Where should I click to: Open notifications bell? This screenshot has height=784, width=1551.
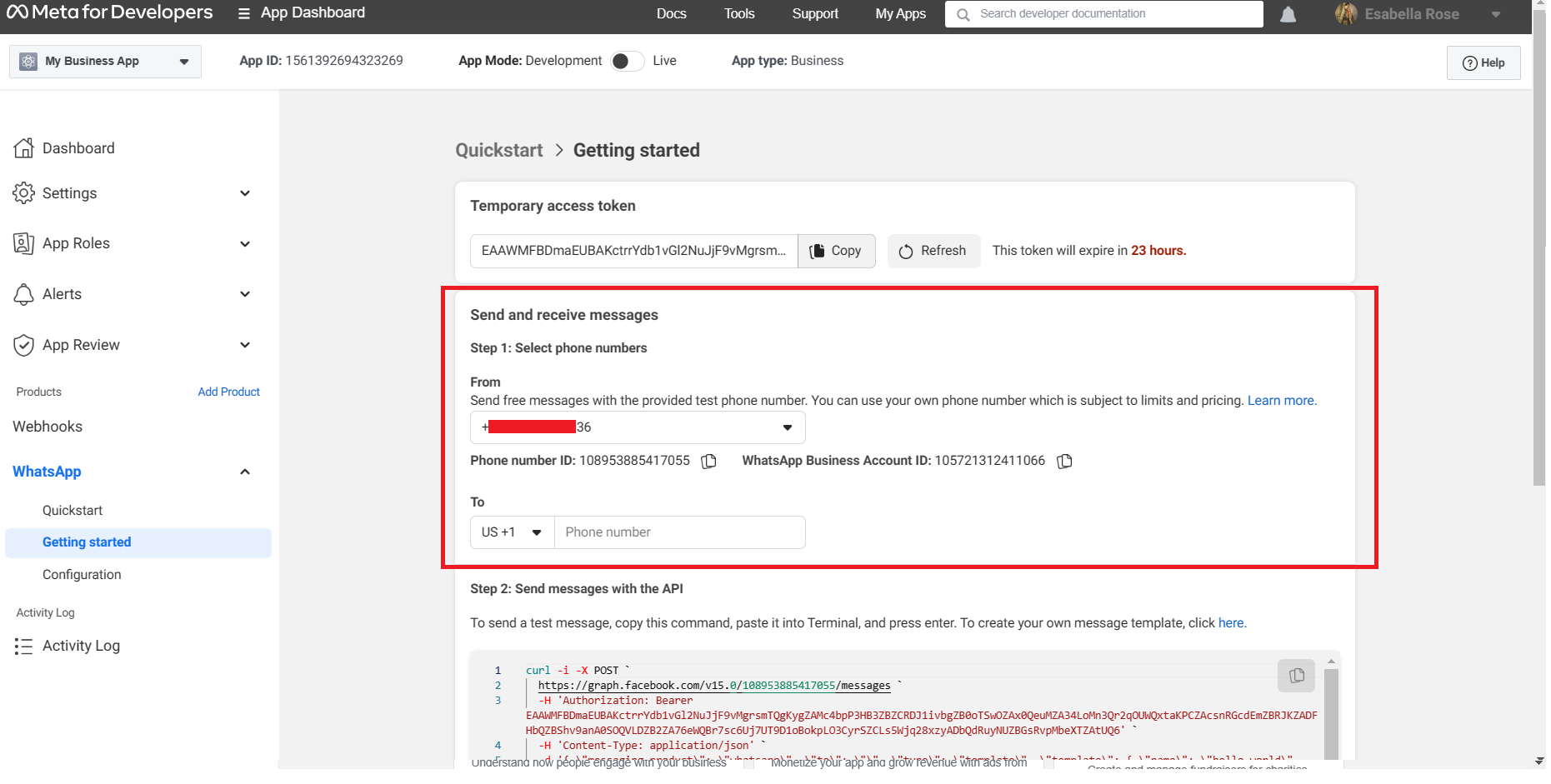point(1288,14)
